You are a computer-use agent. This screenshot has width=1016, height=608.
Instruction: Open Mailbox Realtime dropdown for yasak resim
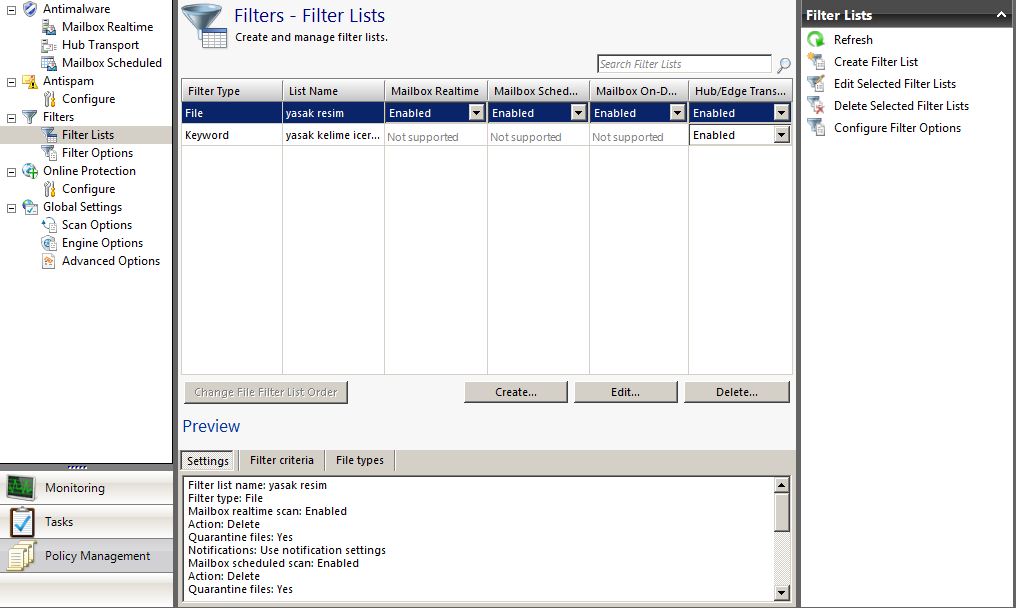pyautogui.click(x=476, y=113)
